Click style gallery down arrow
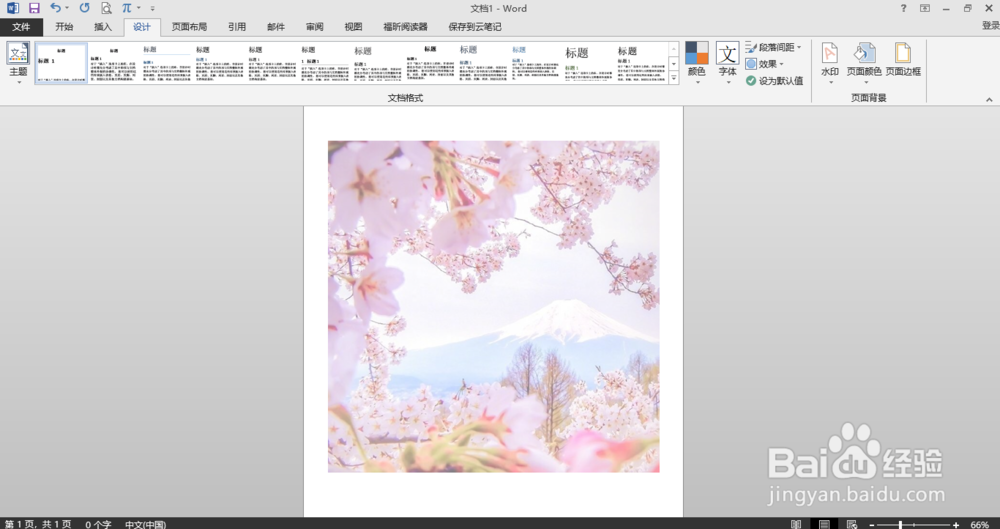The width and height of the screenshot is (1000, 529). (x=673, y=63)
